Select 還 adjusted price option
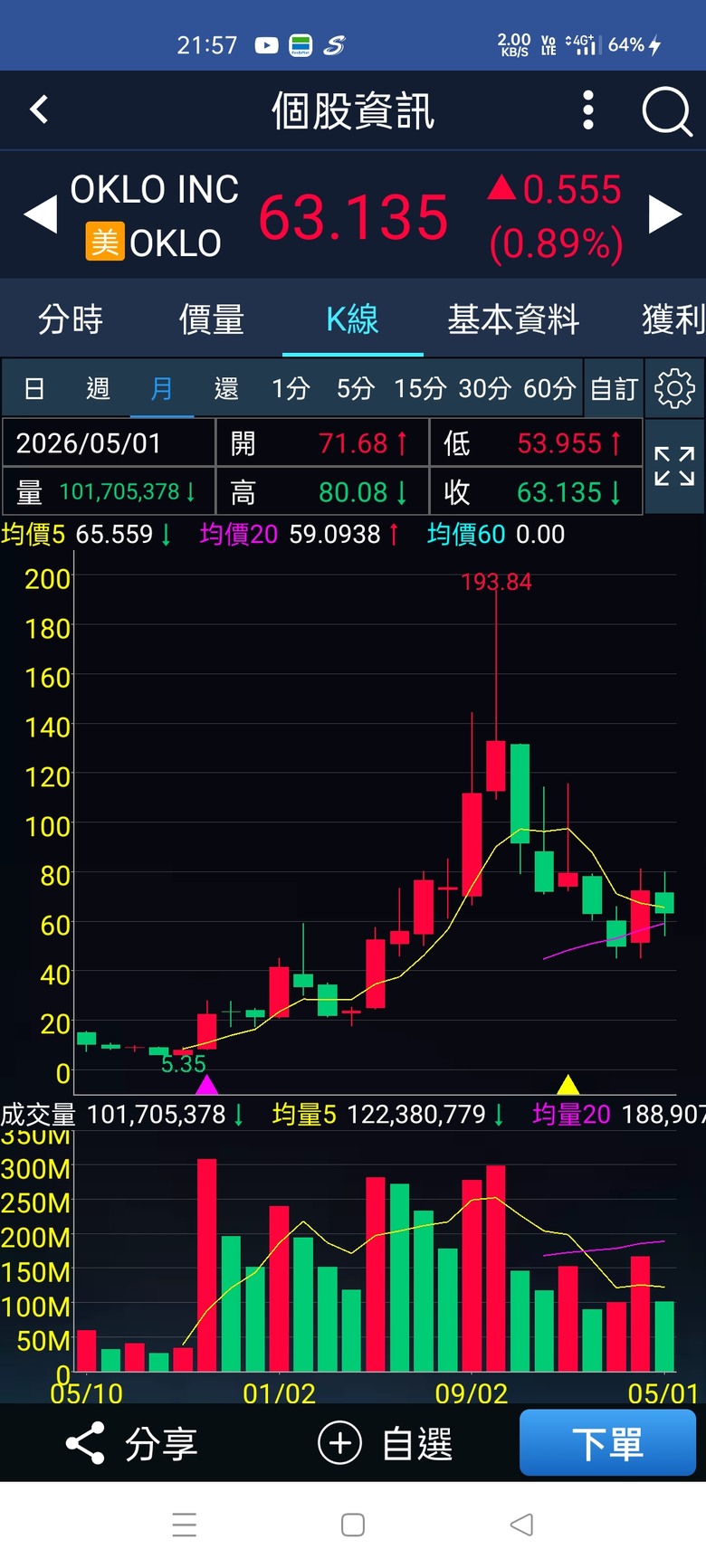Viewport: 706px width, 1568px height. click(x=226, y=389)
